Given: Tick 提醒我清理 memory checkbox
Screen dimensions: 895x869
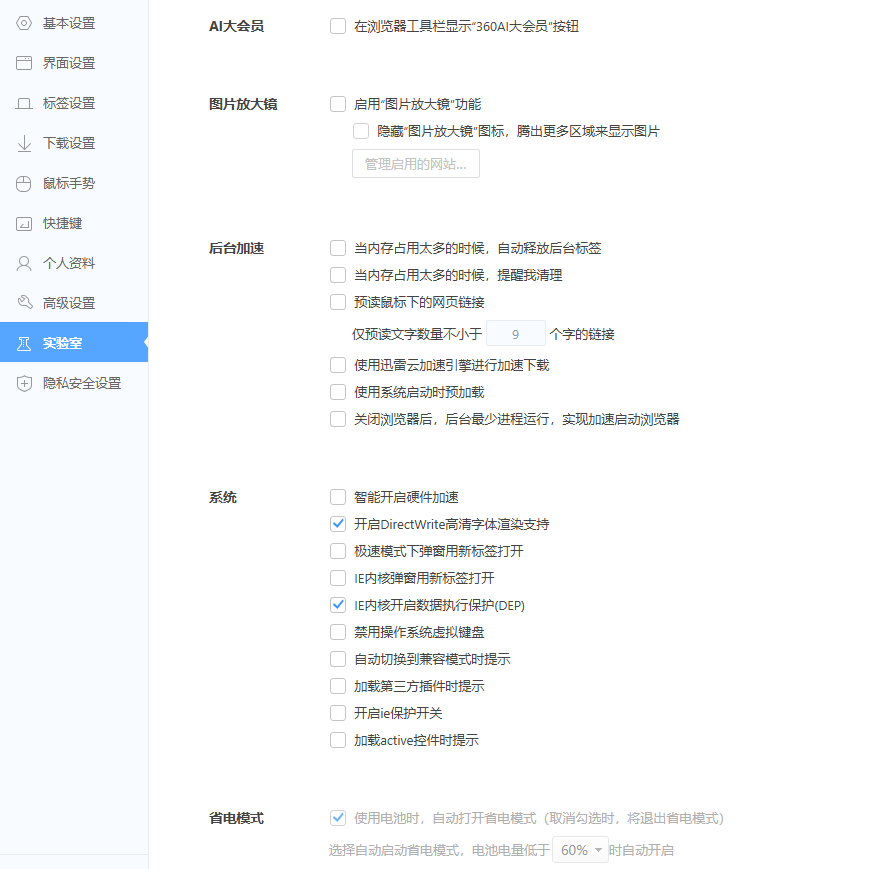Looking at the screenshot, I should [338, 275].
